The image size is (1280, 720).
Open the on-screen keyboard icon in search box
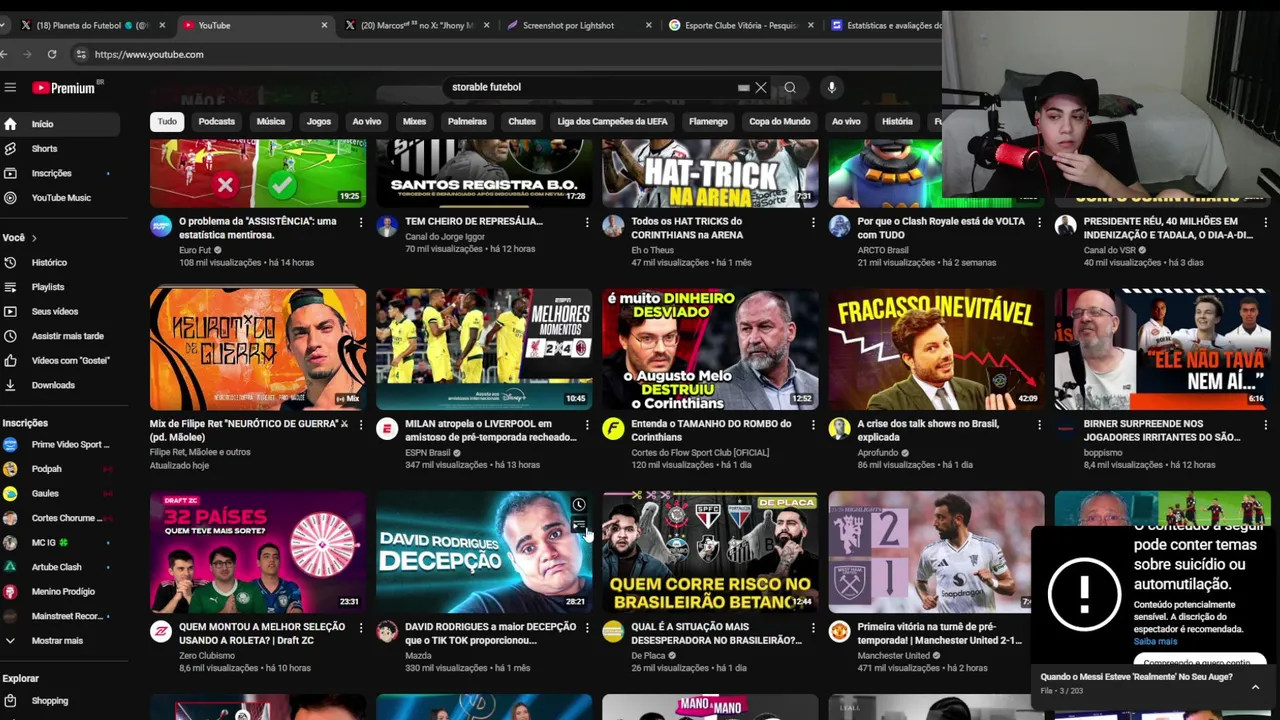[x=743, y=88]
